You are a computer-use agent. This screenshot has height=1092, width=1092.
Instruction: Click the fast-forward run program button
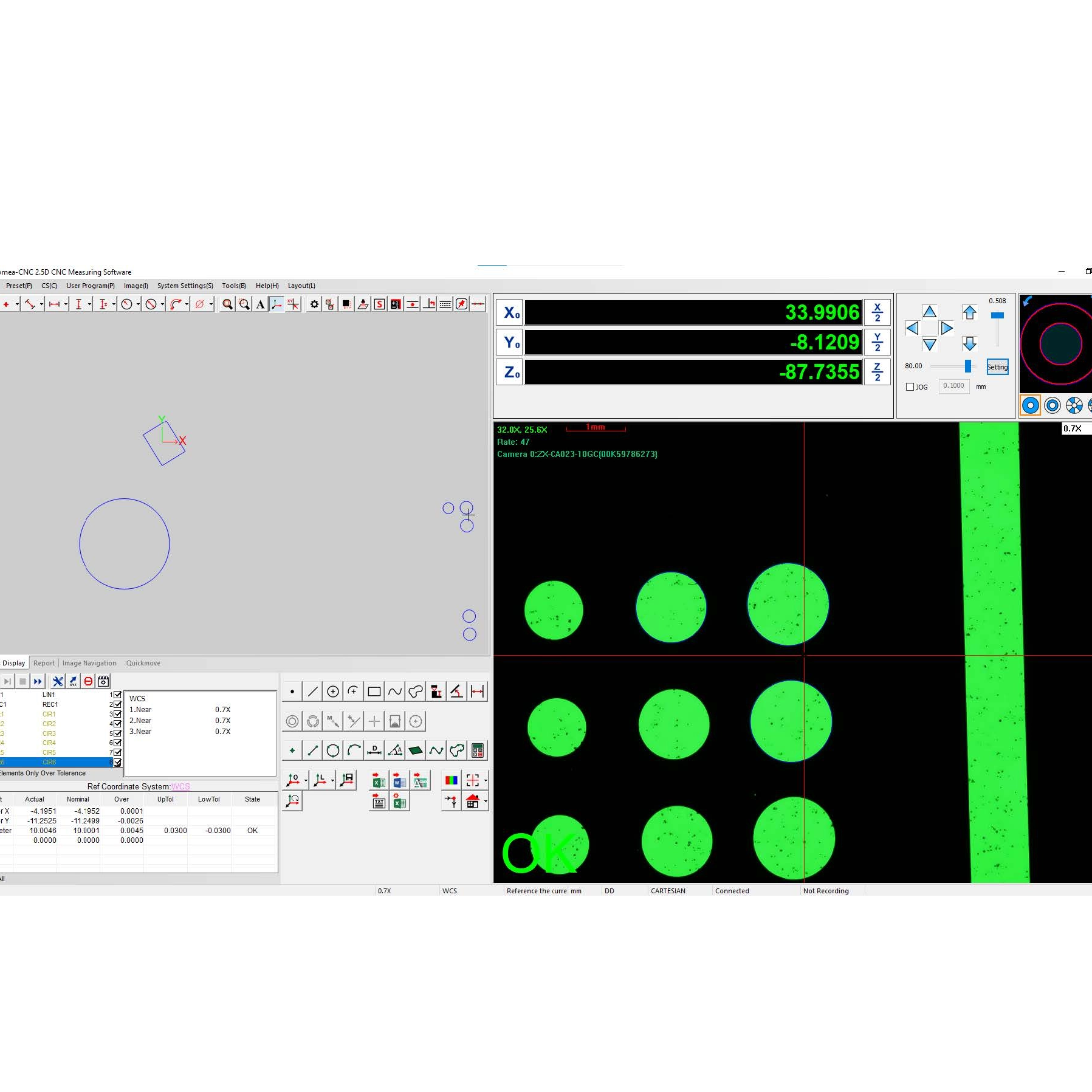(x=38, y=682)
